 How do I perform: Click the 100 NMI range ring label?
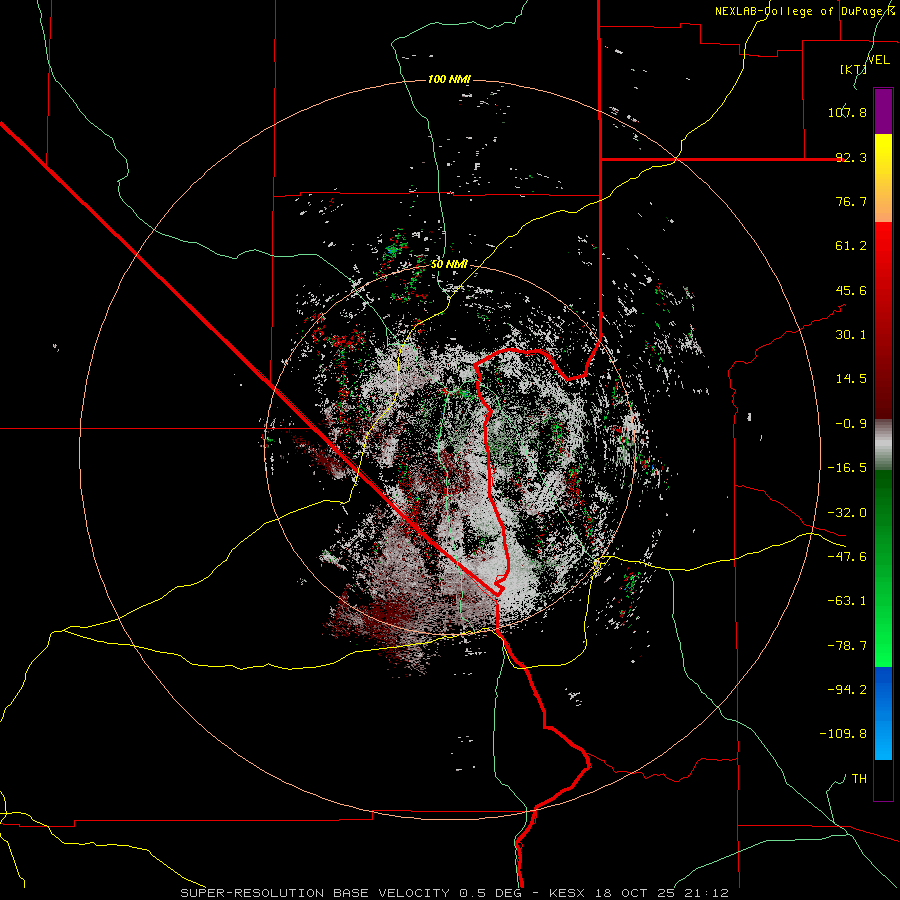coord(449,79)
